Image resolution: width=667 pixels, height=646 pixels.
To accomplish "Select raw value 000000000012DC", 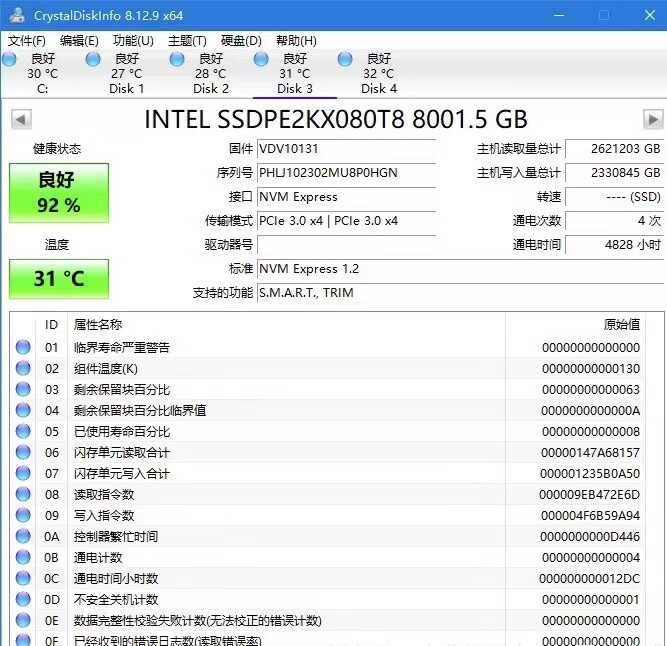I will pyautogui.click(x=590, y=578).
